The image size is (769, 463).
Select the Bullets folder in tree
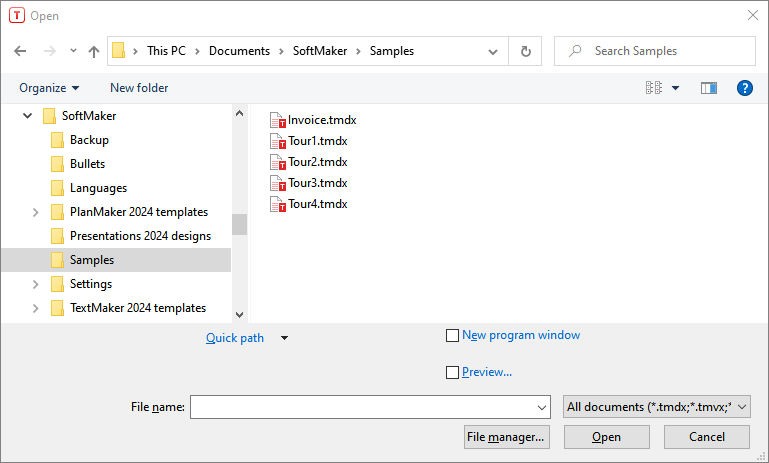[87, 164]
